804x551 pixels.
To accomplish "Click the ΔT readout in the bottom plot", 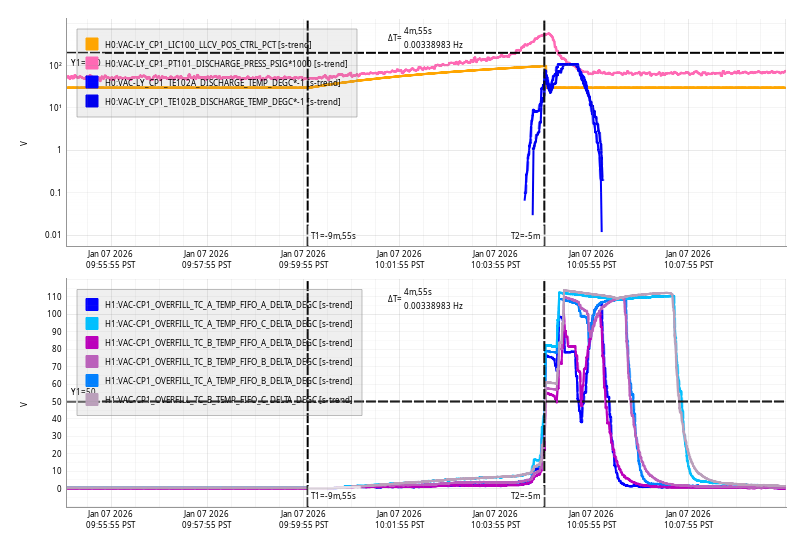I will 426,299.
